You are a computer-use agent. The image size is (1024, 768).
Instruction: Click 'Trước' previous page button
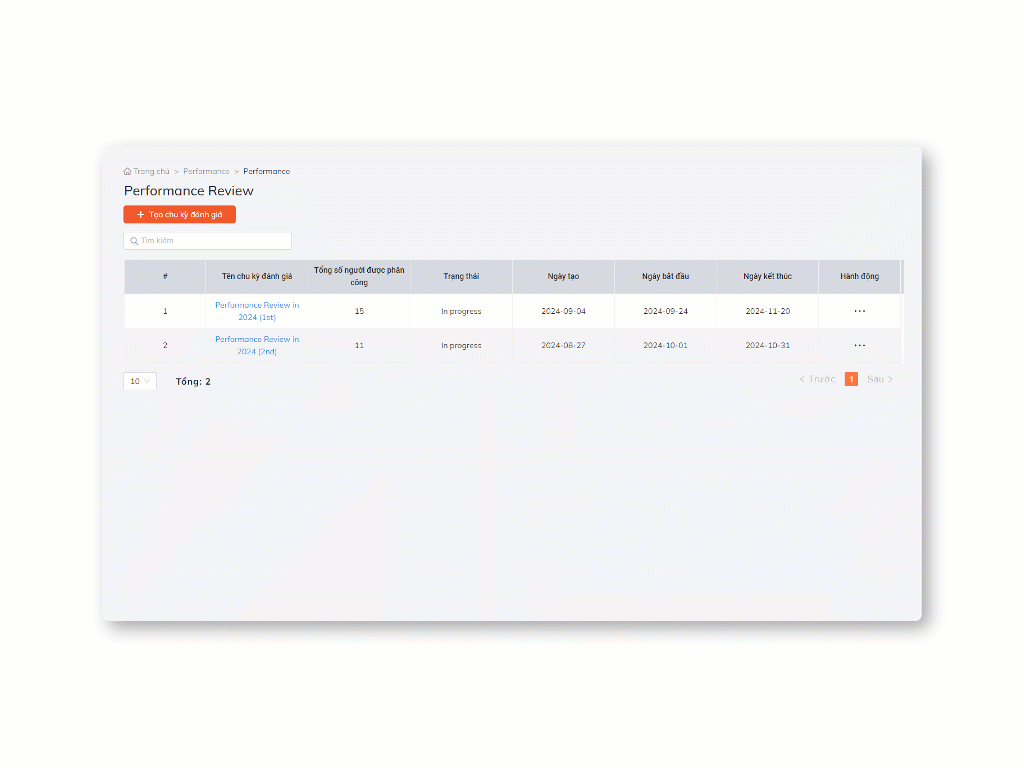click(817, 379)
